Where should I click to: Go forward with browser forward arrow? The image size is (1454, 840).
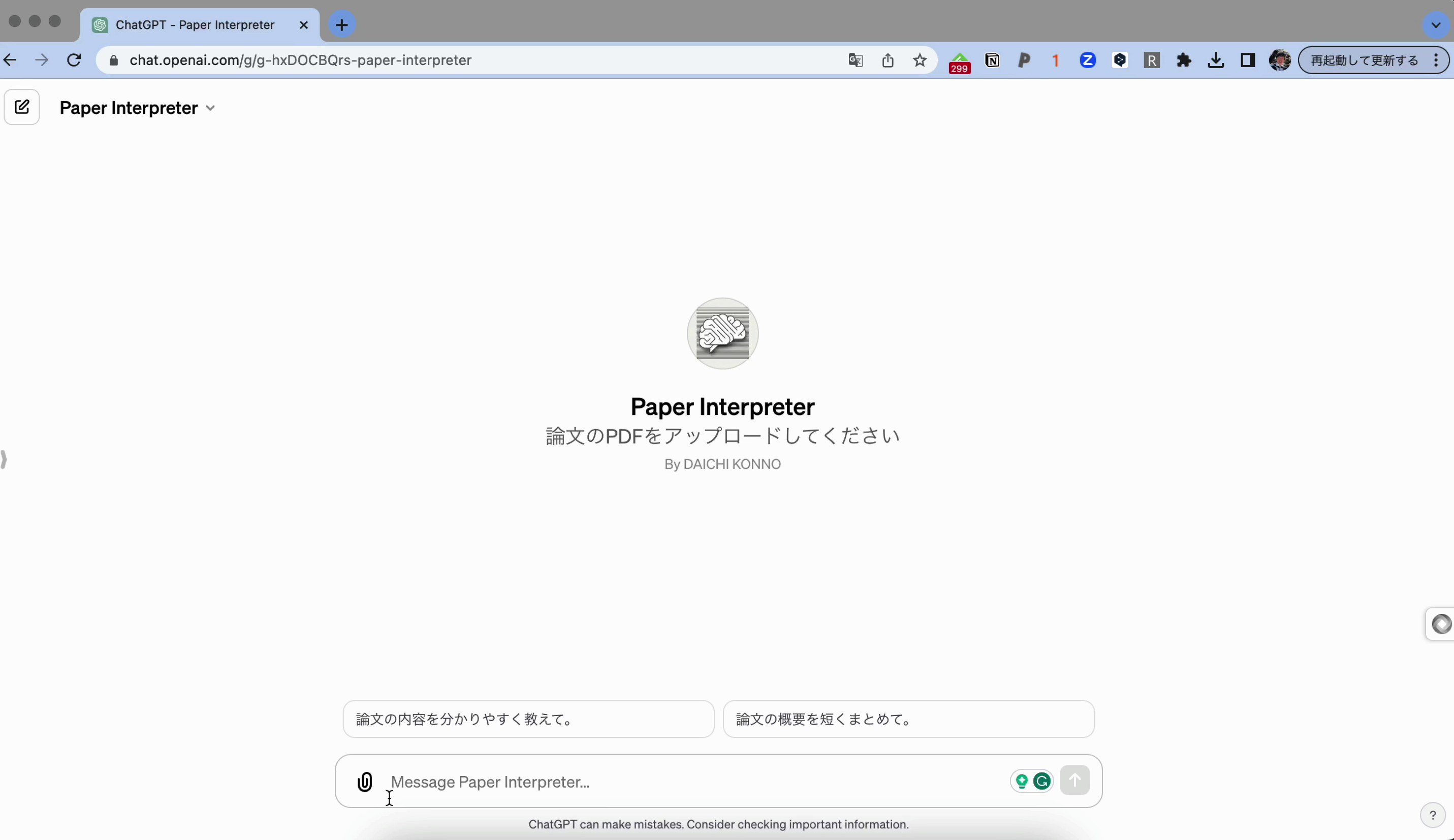42,60
